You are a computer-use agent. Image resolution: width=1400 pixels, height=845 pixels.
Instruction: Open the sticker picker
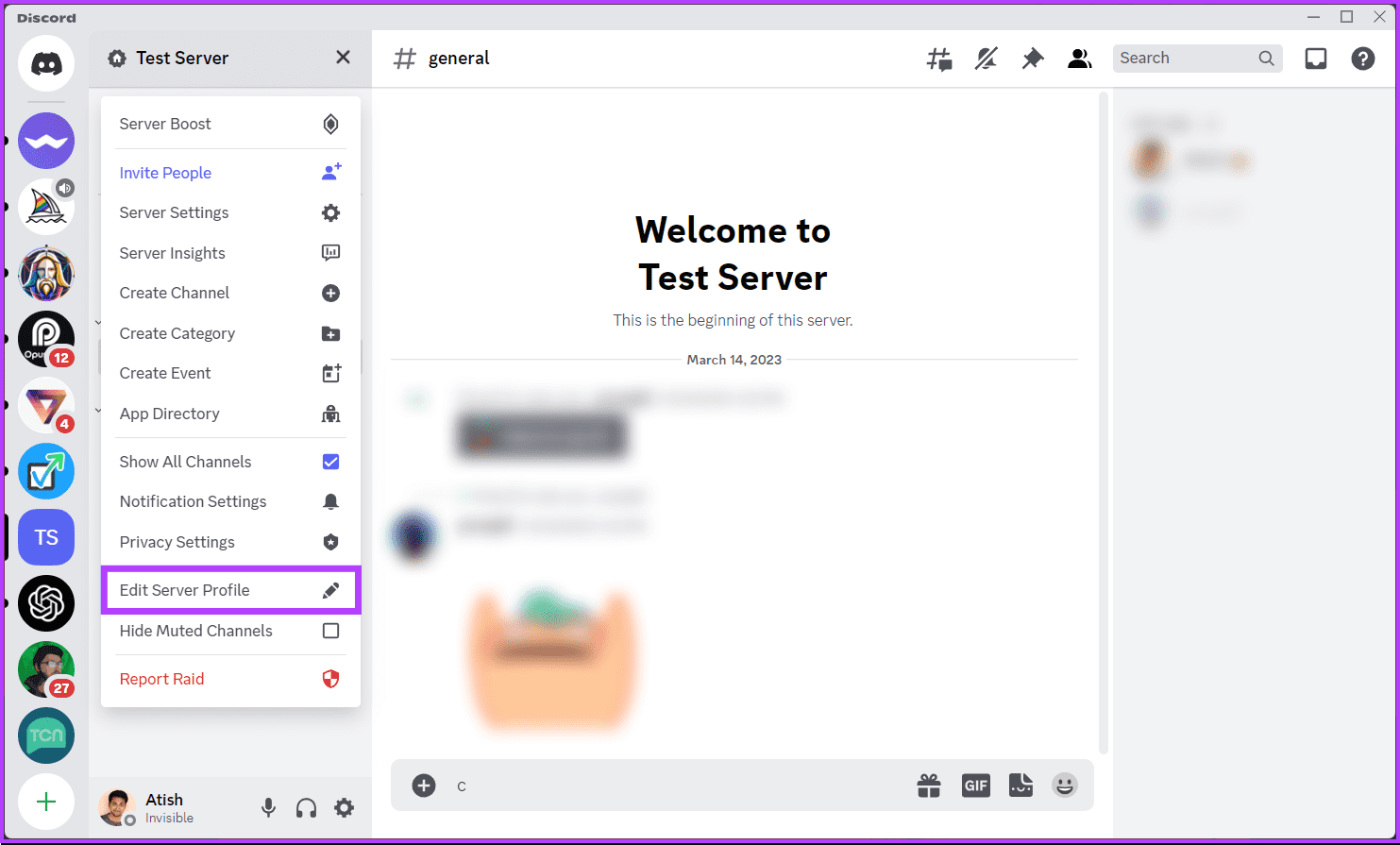(x=1020, y=786)
